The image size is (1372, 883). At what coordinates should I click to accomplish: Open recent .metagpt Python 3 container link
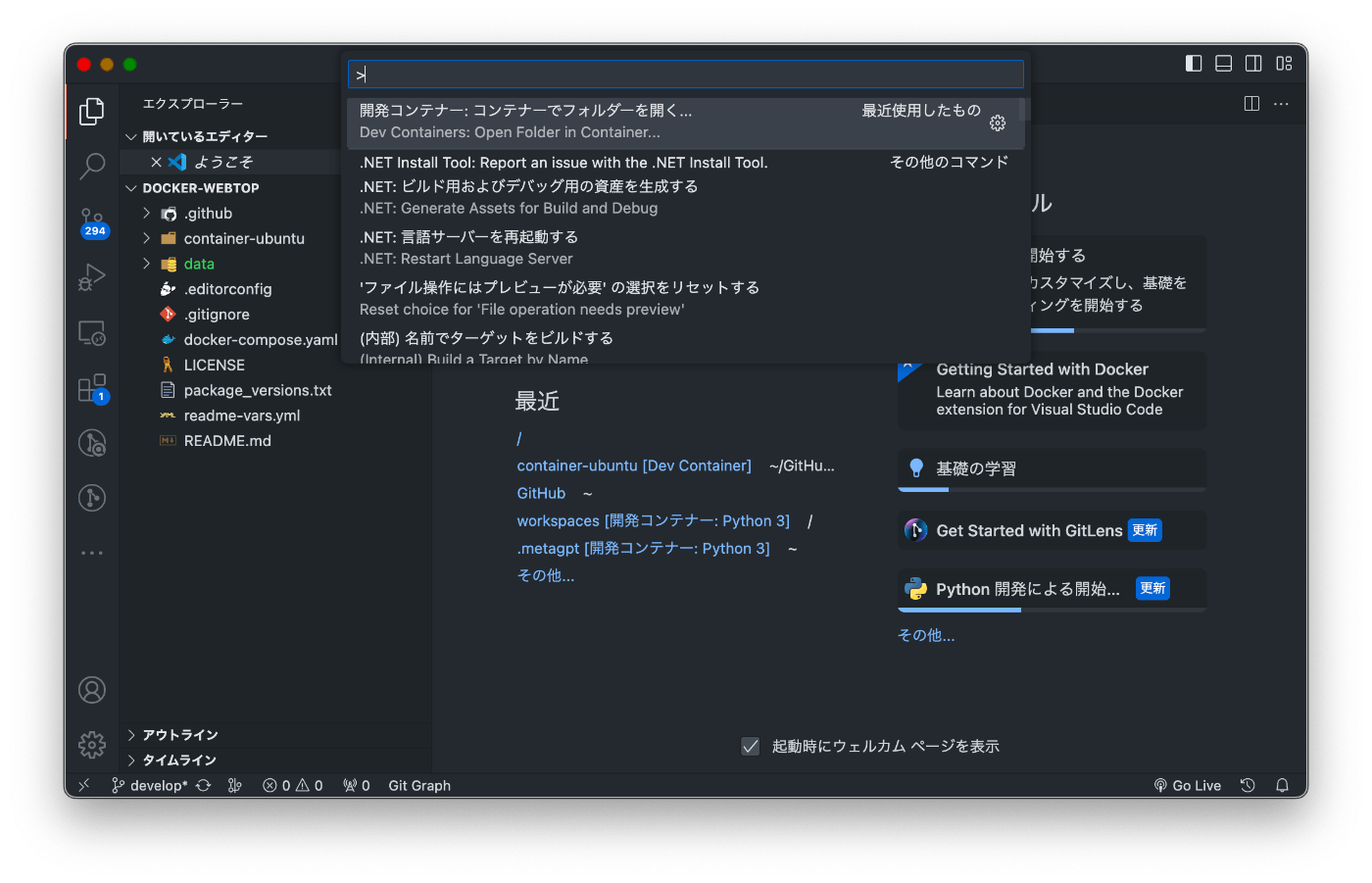(644, 548)
